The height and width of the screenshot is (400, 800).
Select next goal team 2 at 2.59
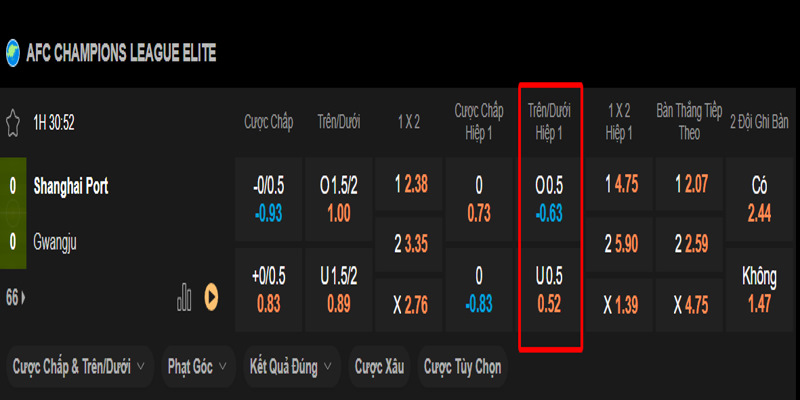[x=689, y=245]
